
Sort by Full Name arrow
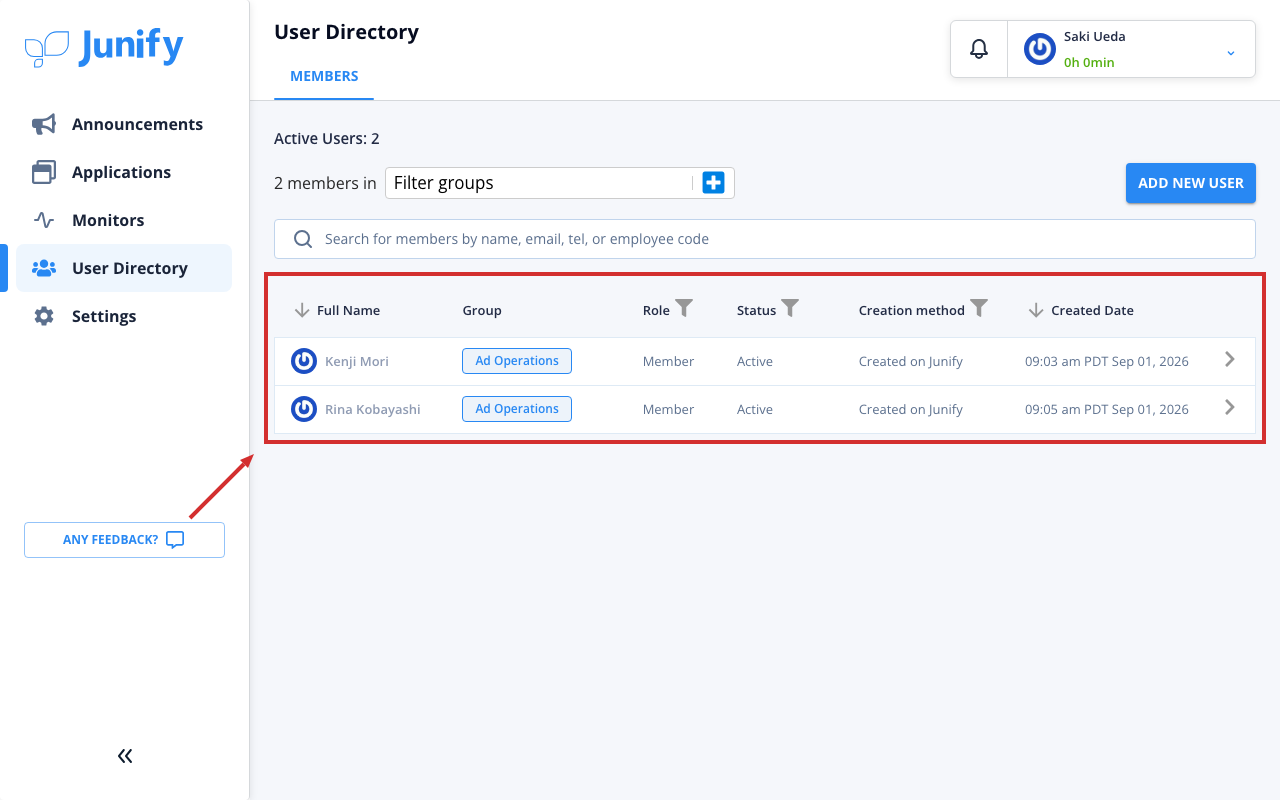point(302,310)
